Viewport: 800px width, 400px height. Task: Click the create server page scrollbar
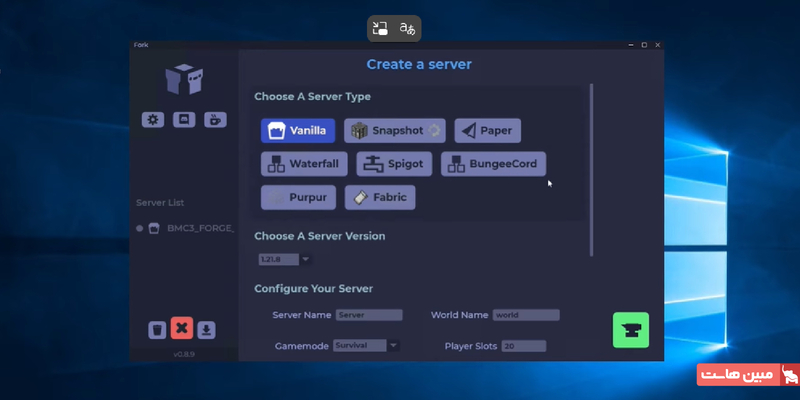coord(591,170)
